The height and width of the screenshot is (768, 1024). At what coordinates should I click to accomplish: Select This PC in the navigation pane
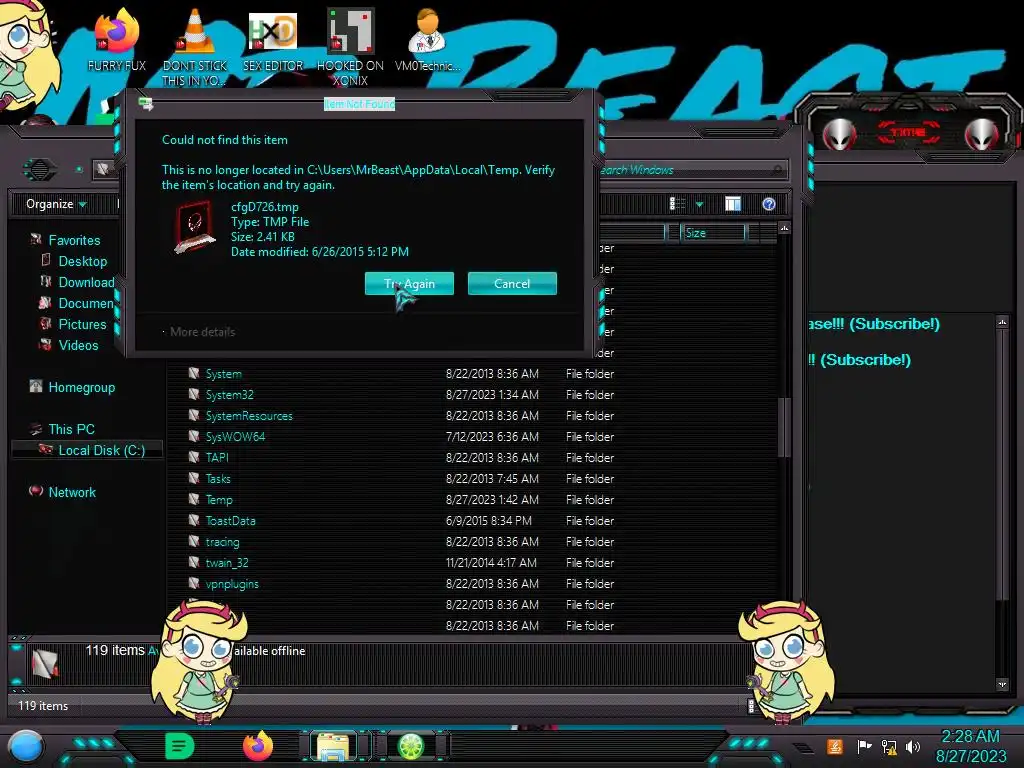click(x=71, y=429)
